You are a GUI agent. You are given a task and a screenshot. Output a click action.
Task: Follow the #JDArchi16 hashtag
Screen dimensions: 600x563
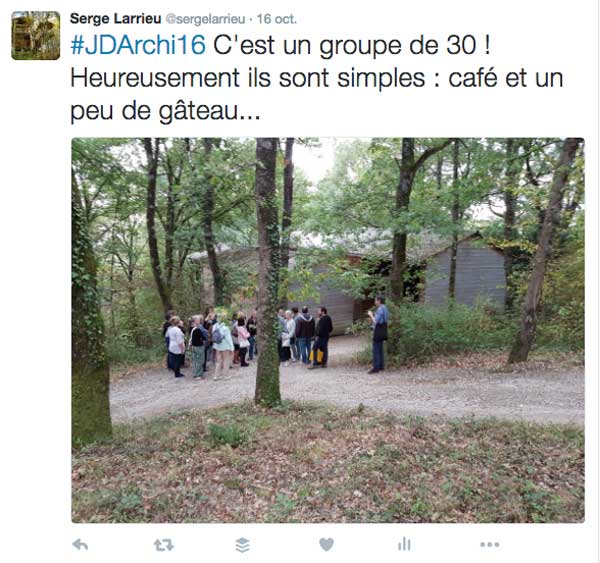tap(138, 45)
